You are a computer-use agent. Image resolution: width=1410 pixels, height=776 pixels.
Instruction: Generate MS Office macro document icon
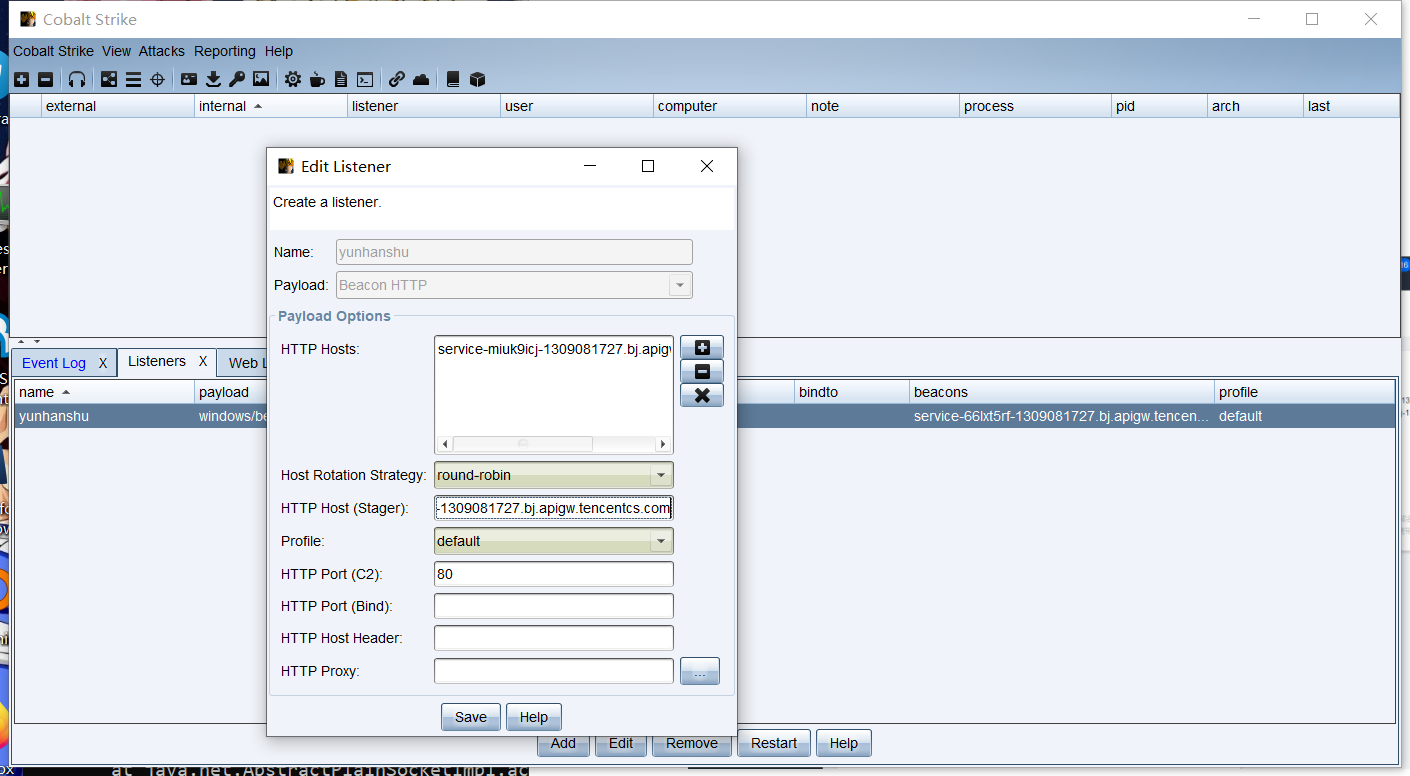pyautogui.click(x=341, y=79)
